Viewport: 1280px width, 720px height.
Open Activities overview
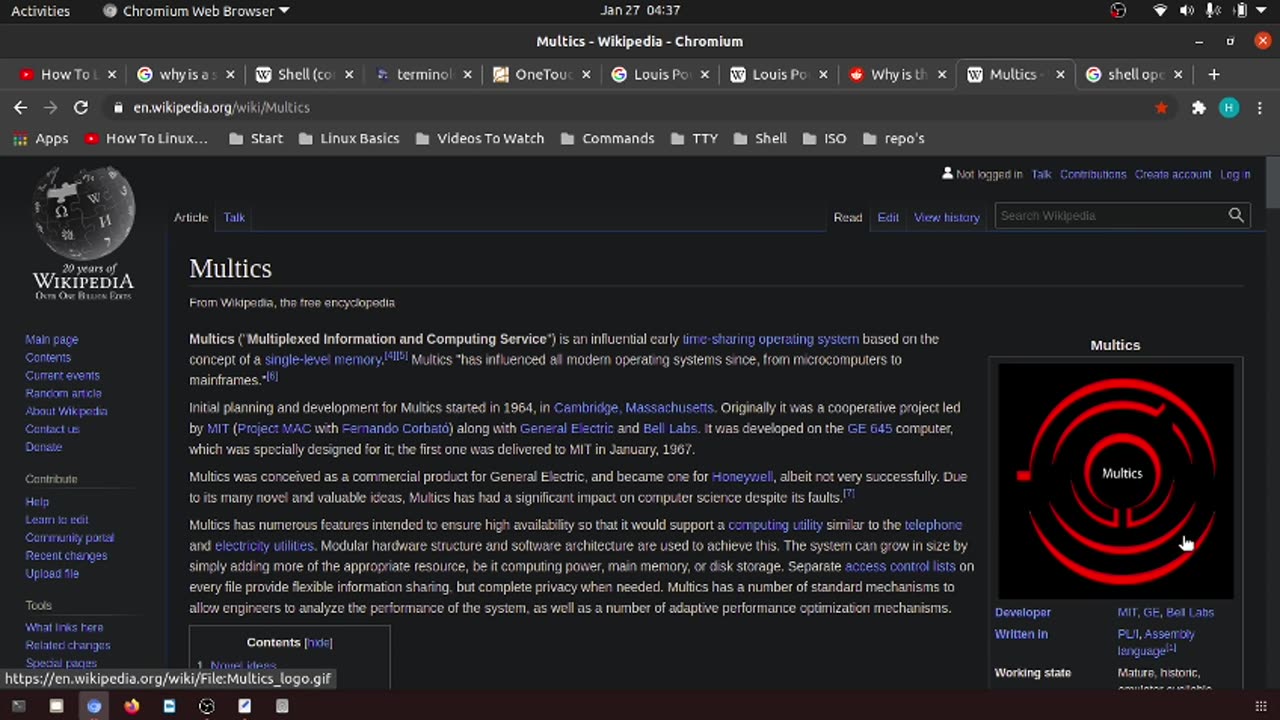pos(40,11)
